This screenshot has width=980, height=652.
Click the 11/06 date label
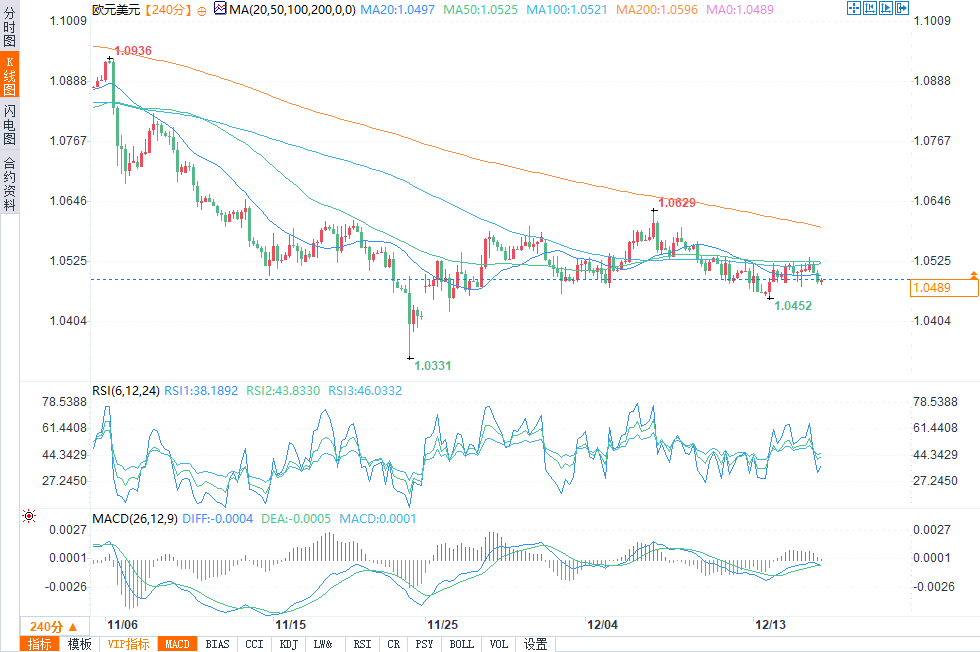(122, 624)
